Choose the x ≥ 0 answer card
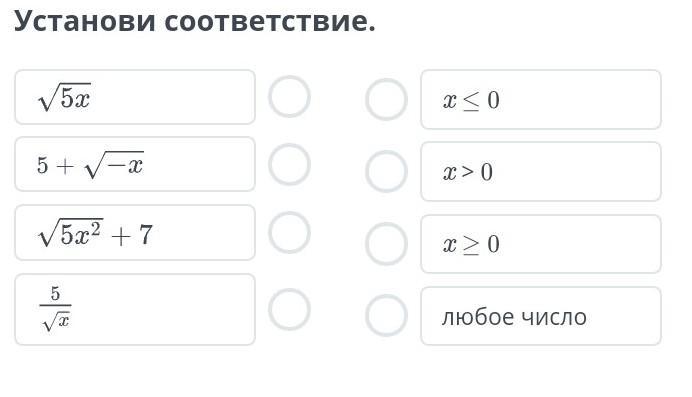Viewport: 692px width, 397px height. [541, 244]
